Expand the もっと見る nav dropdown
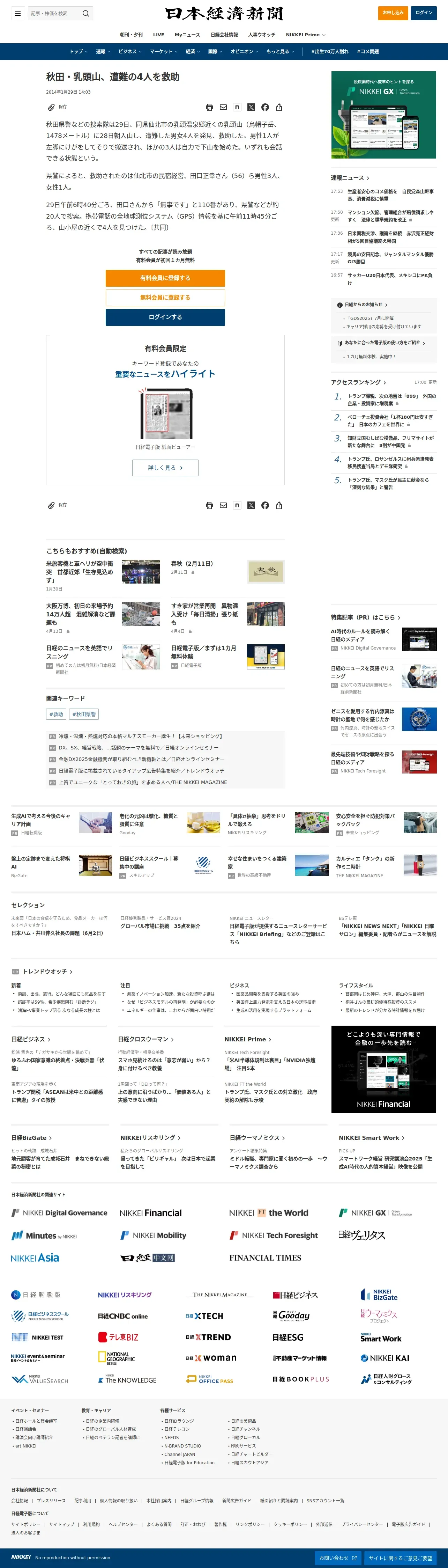This screenshot has width=448, height=1568. click(280, 52)
